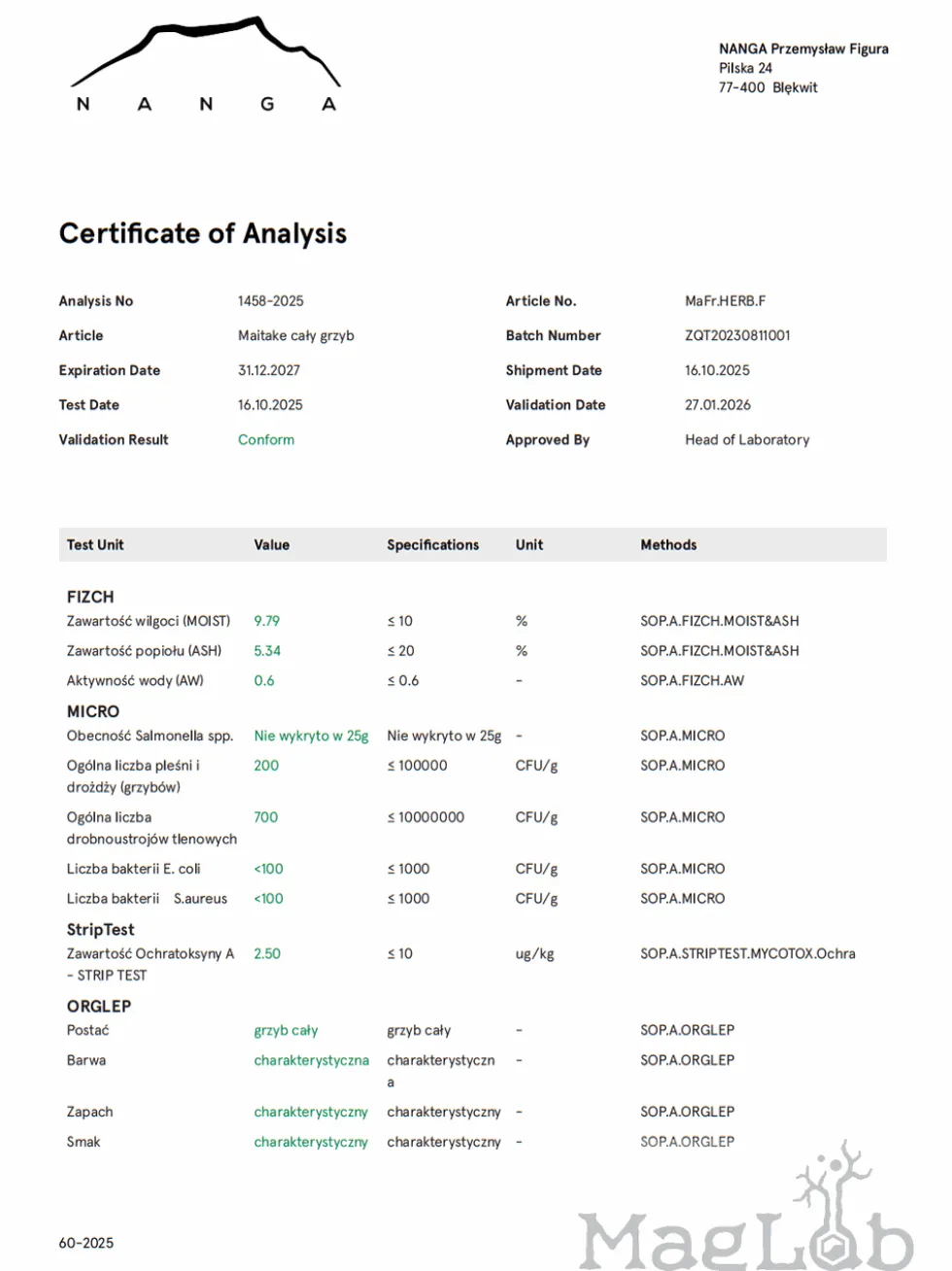Click the NANGA Przemysław Figura address line
Viewport: 952px width, 1271px height.
pyautogui.click(x=803, y=49)
